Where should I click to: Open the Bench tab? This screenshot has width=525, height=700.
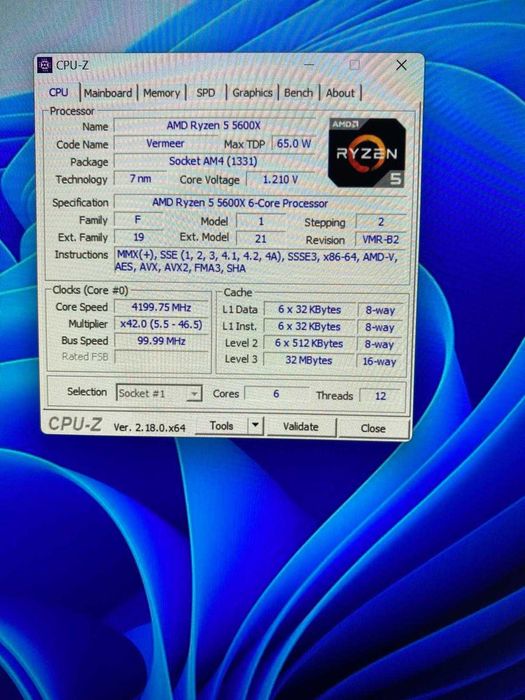[x=298, y=93]
